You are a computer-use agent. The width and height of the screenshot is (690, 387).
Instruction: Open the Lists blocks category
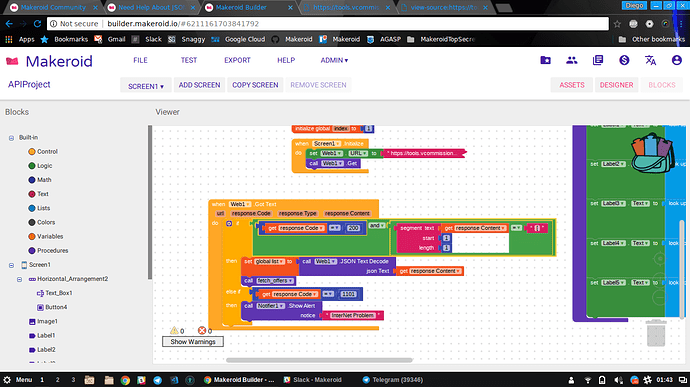[39, 208]
